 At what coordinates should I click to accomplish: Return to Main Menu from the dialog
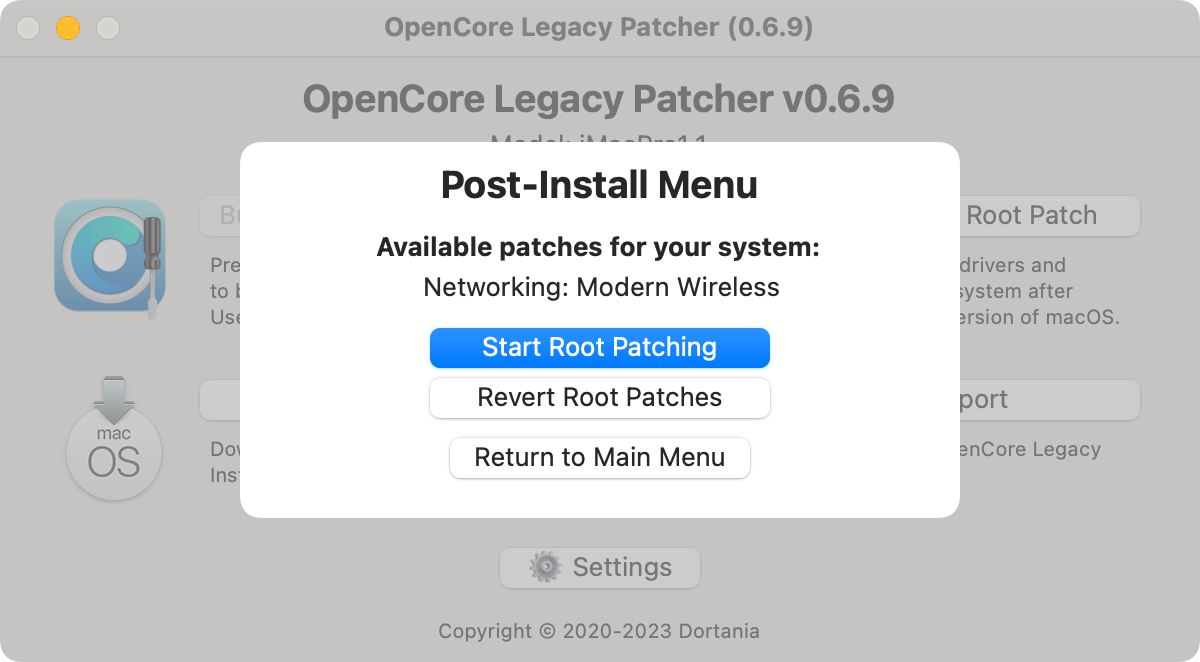(x=600, y=458)
